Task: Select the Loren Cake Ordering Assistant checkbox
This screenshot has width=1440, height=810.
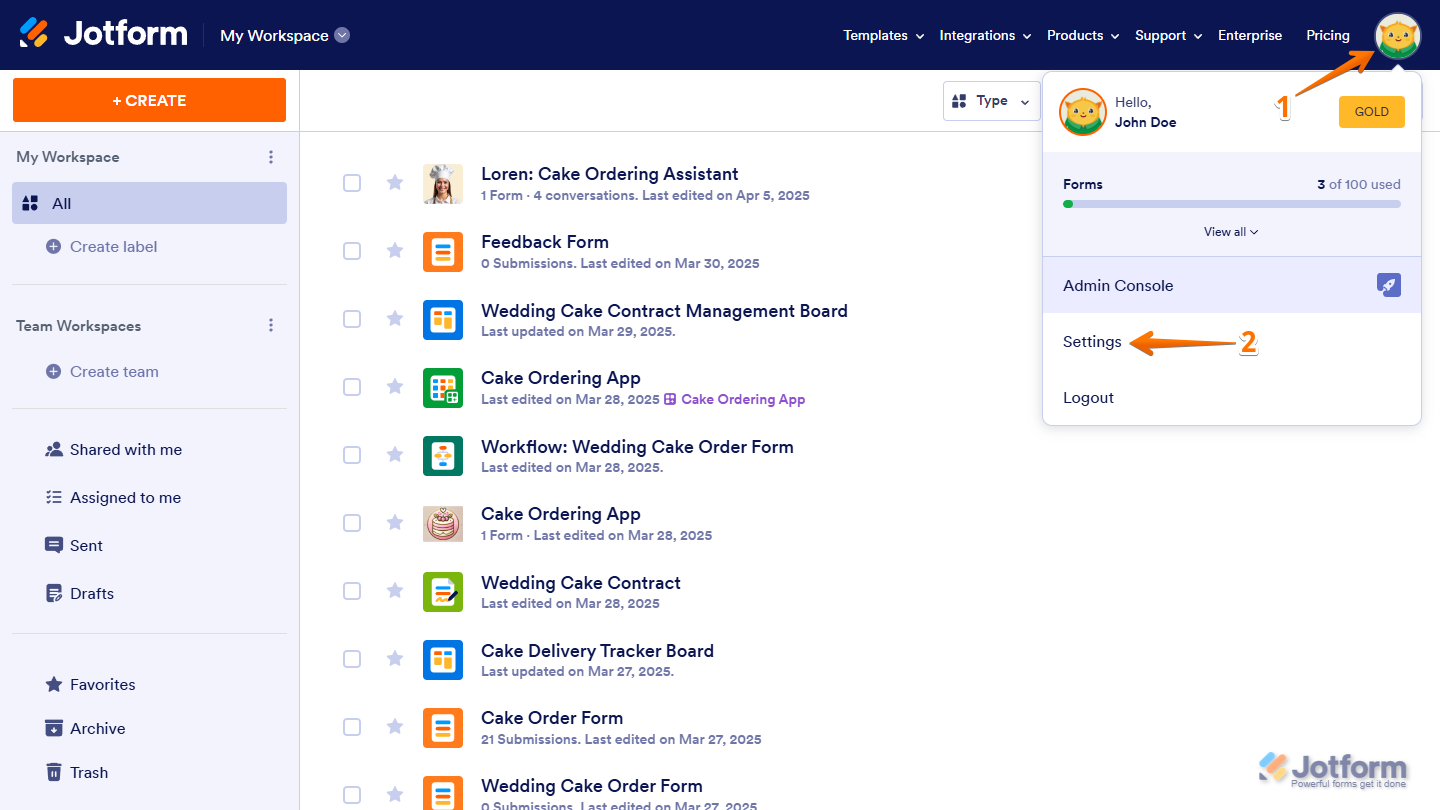Action: click(x=352, y=182)
